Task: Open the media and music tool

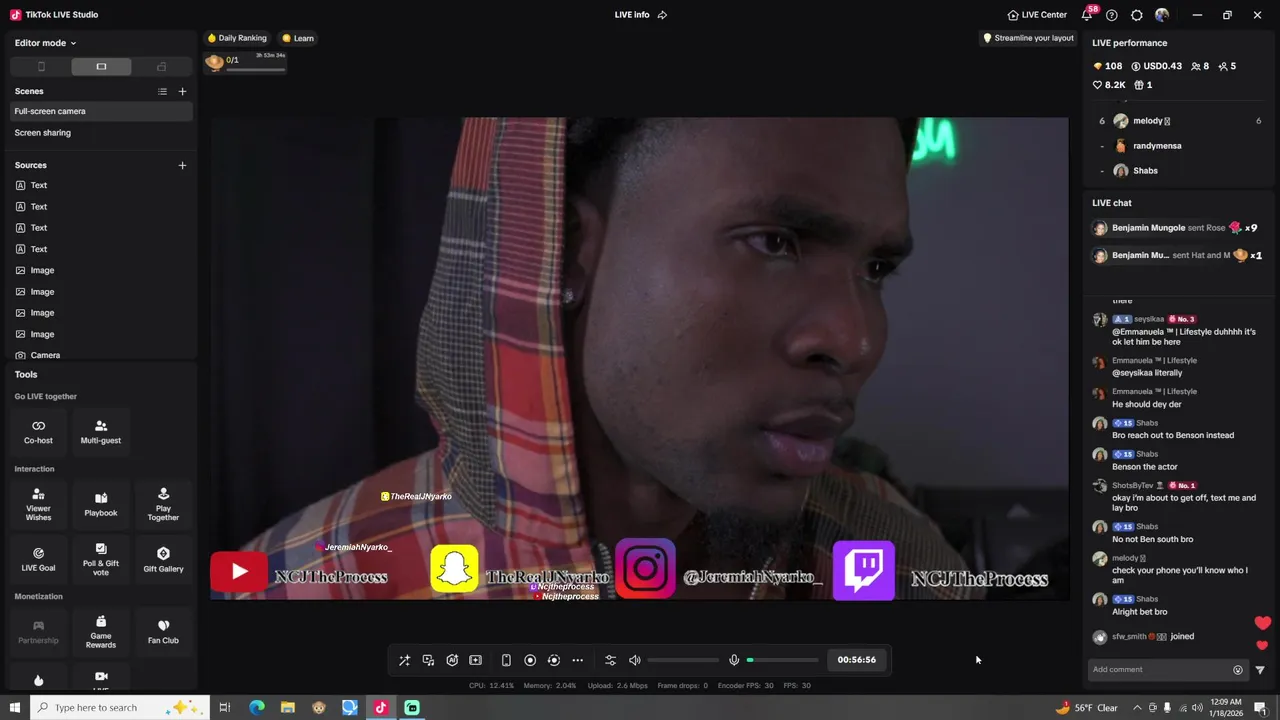Action: (428, 660)
